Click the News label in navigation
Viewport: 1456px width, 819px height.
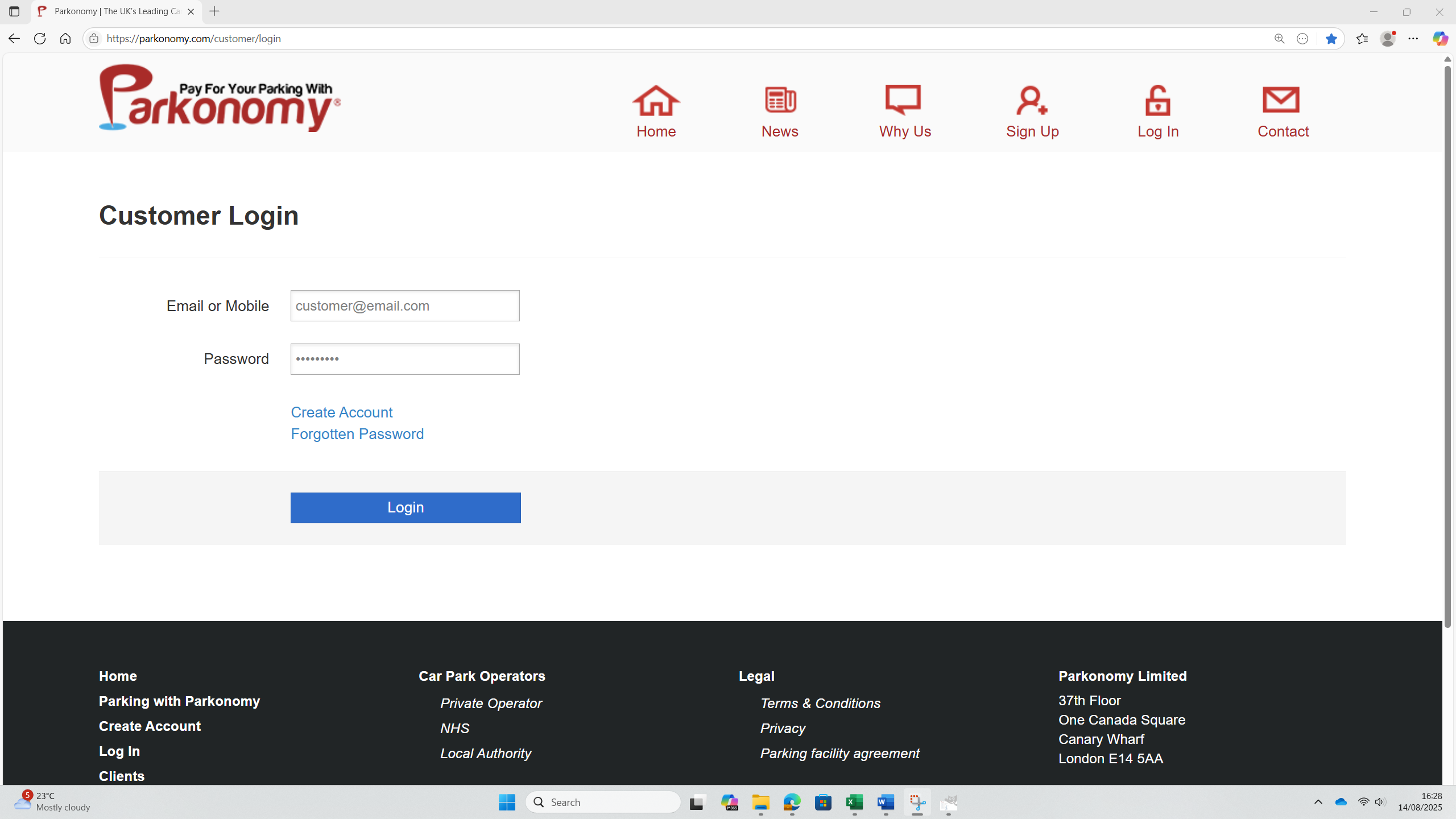pyautogui.click(x=780, y=131)
